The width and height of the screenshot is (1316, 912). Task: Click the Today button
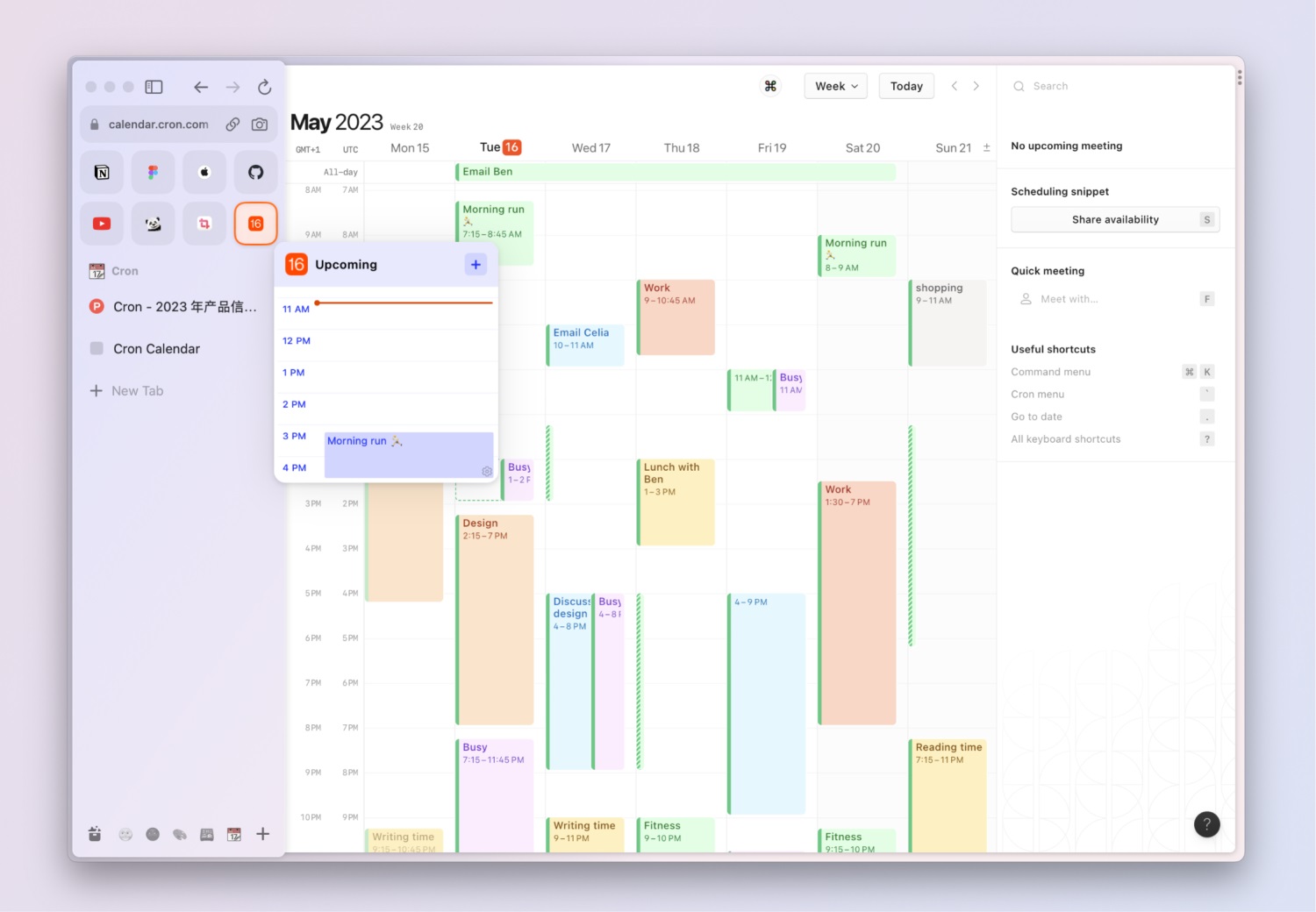906,86
